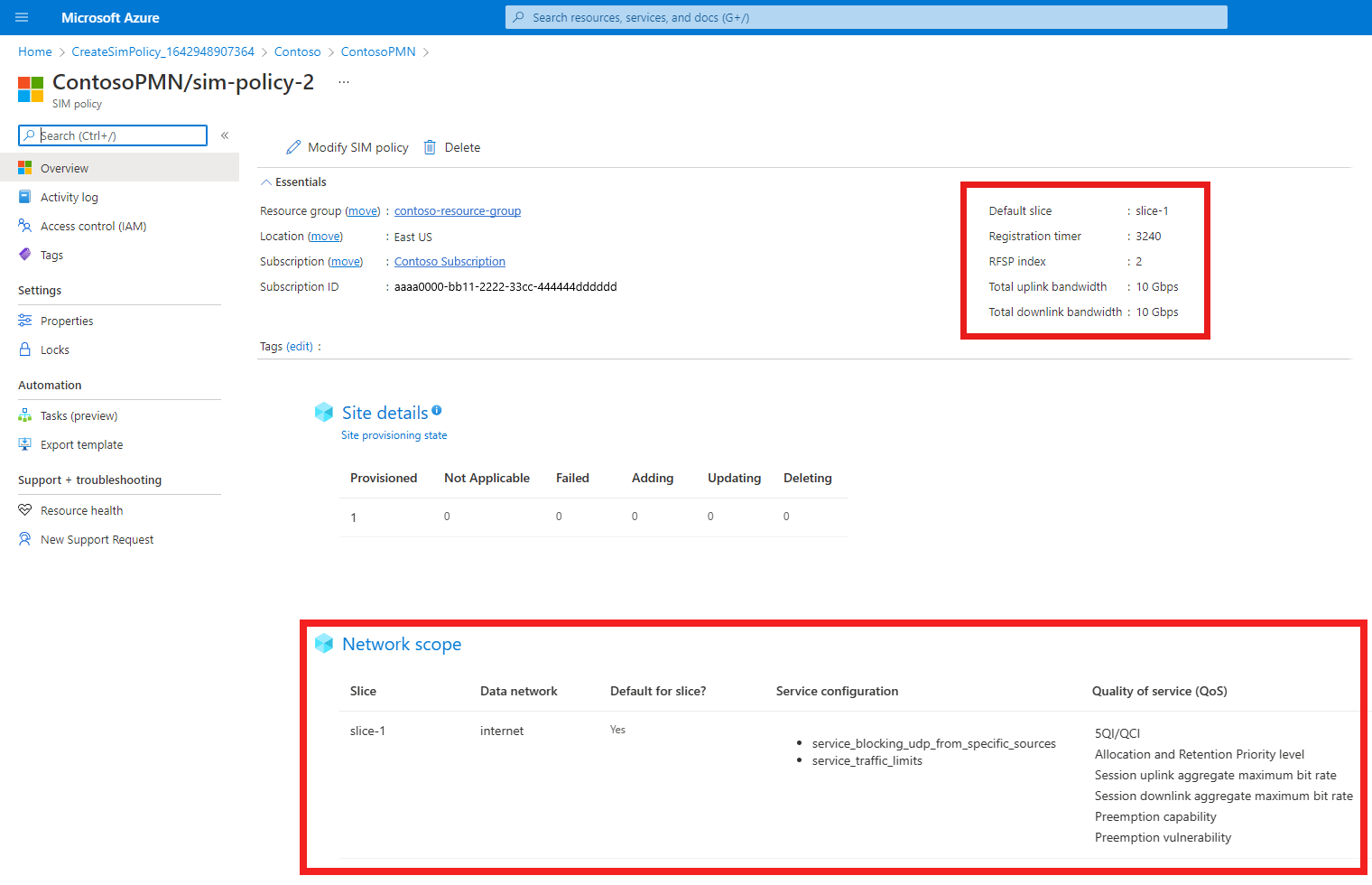Click the info icon next to Site details
The height and width of the screenshot is (885, 1372).
[437, 410]
